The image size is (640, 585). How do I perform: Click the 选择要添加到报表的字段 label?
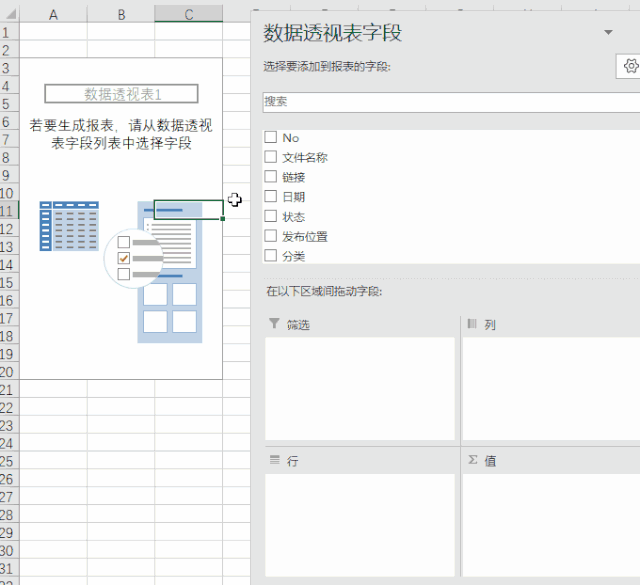(327, 66)
